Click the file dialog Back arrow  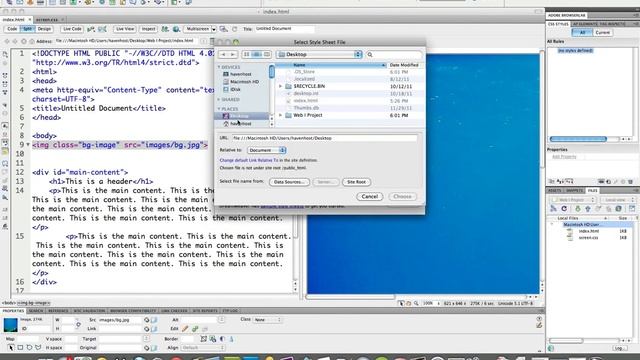click(x=223, y=54)
